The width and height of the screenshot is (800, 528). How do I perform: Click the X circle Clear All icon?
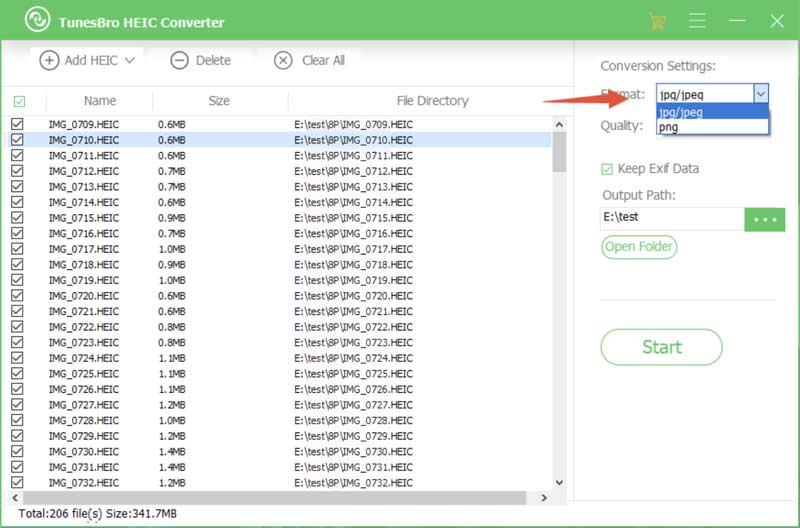(283, 60)
